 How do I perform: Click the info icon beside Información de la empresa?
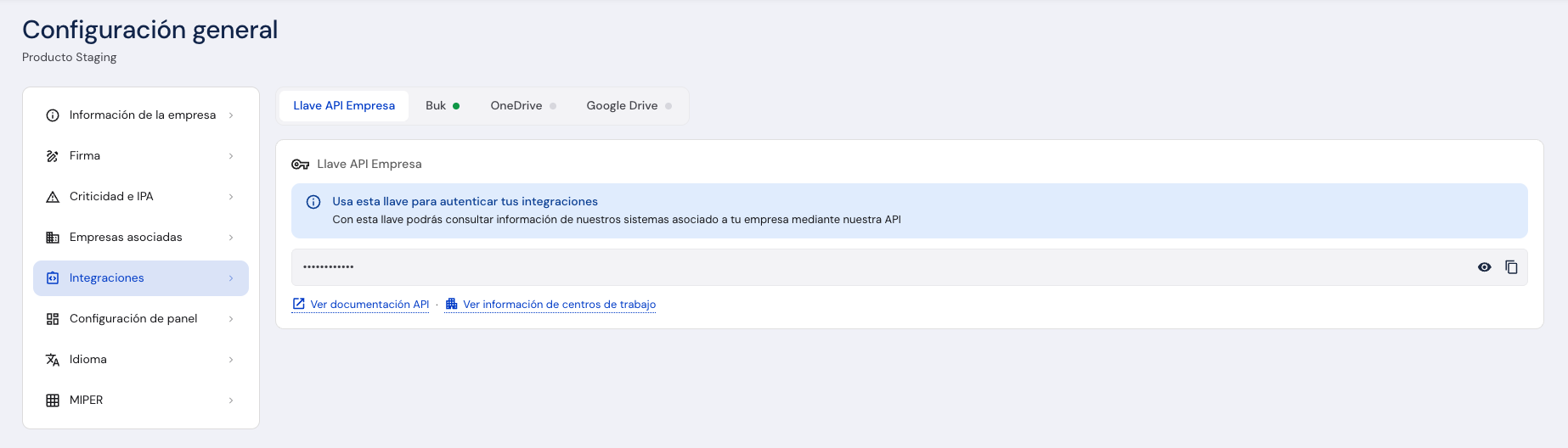pyautogui.click(x=53, y=115)
